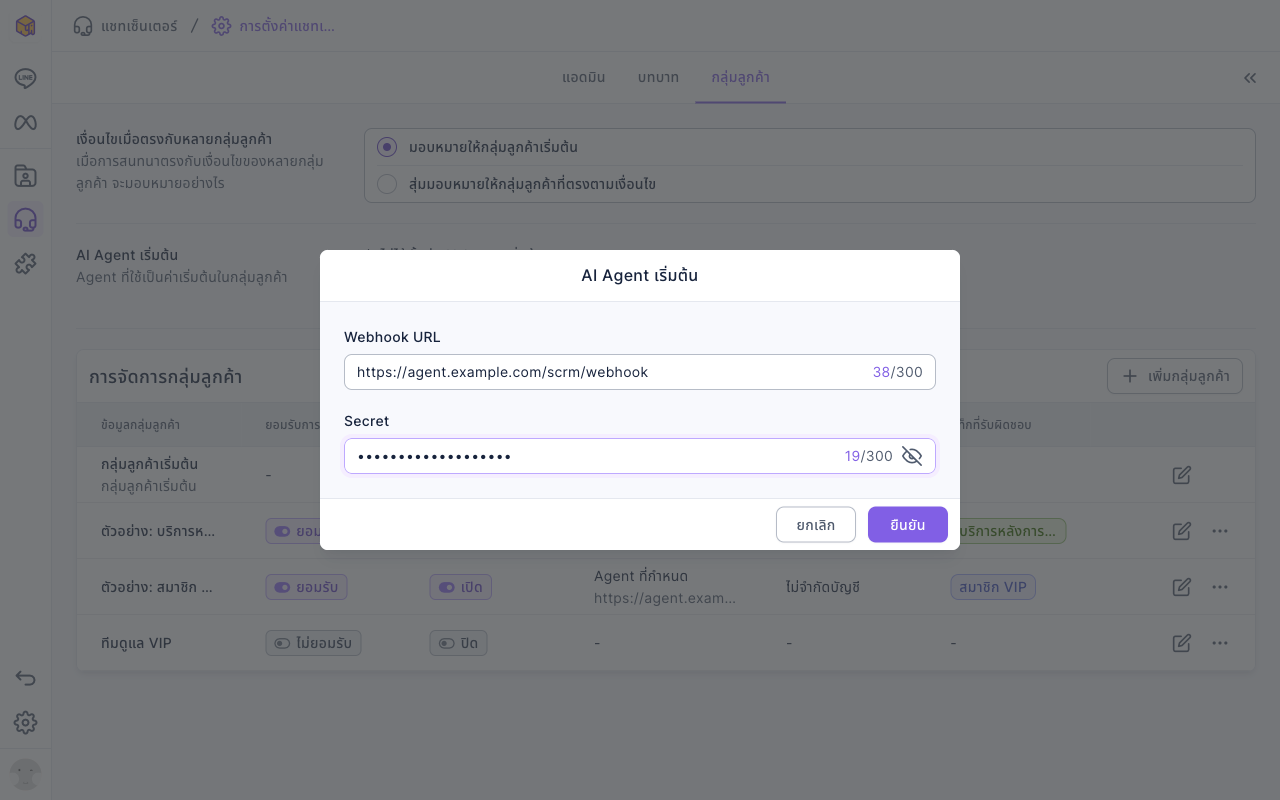This screenshot has height=800, width=1280.
Task: Open Meta icon in sidebar
Action: coord(26,123)
